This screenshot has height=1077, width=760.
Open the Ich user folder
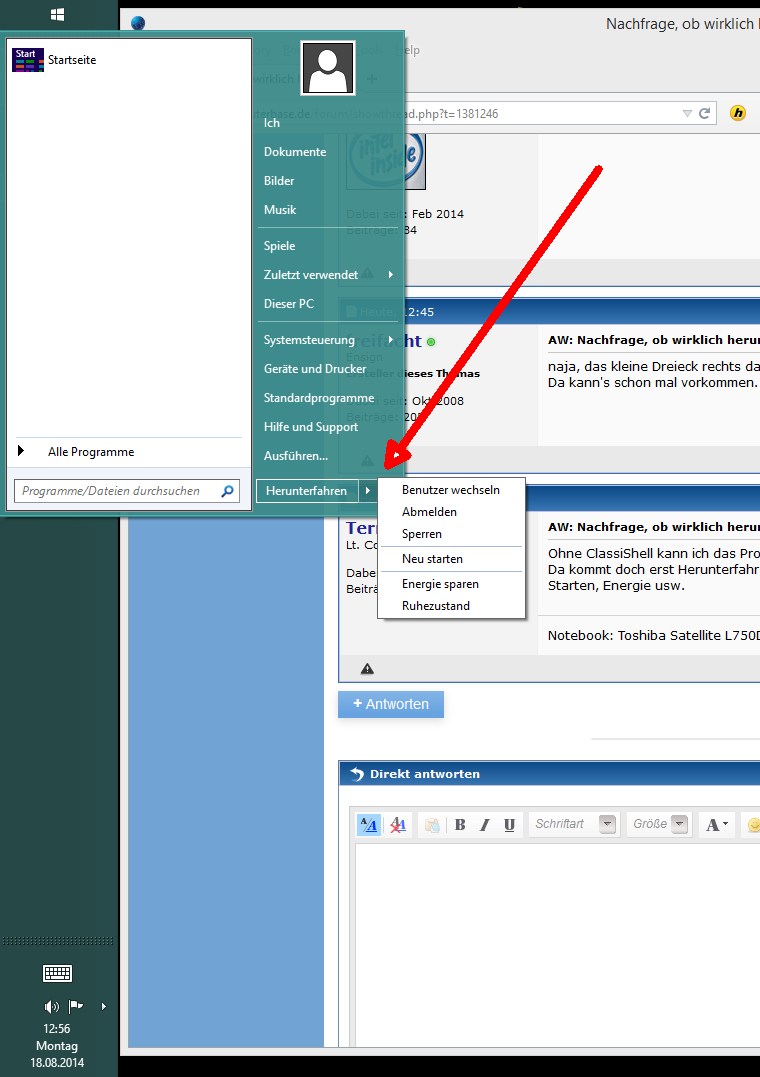click(271, 123)
